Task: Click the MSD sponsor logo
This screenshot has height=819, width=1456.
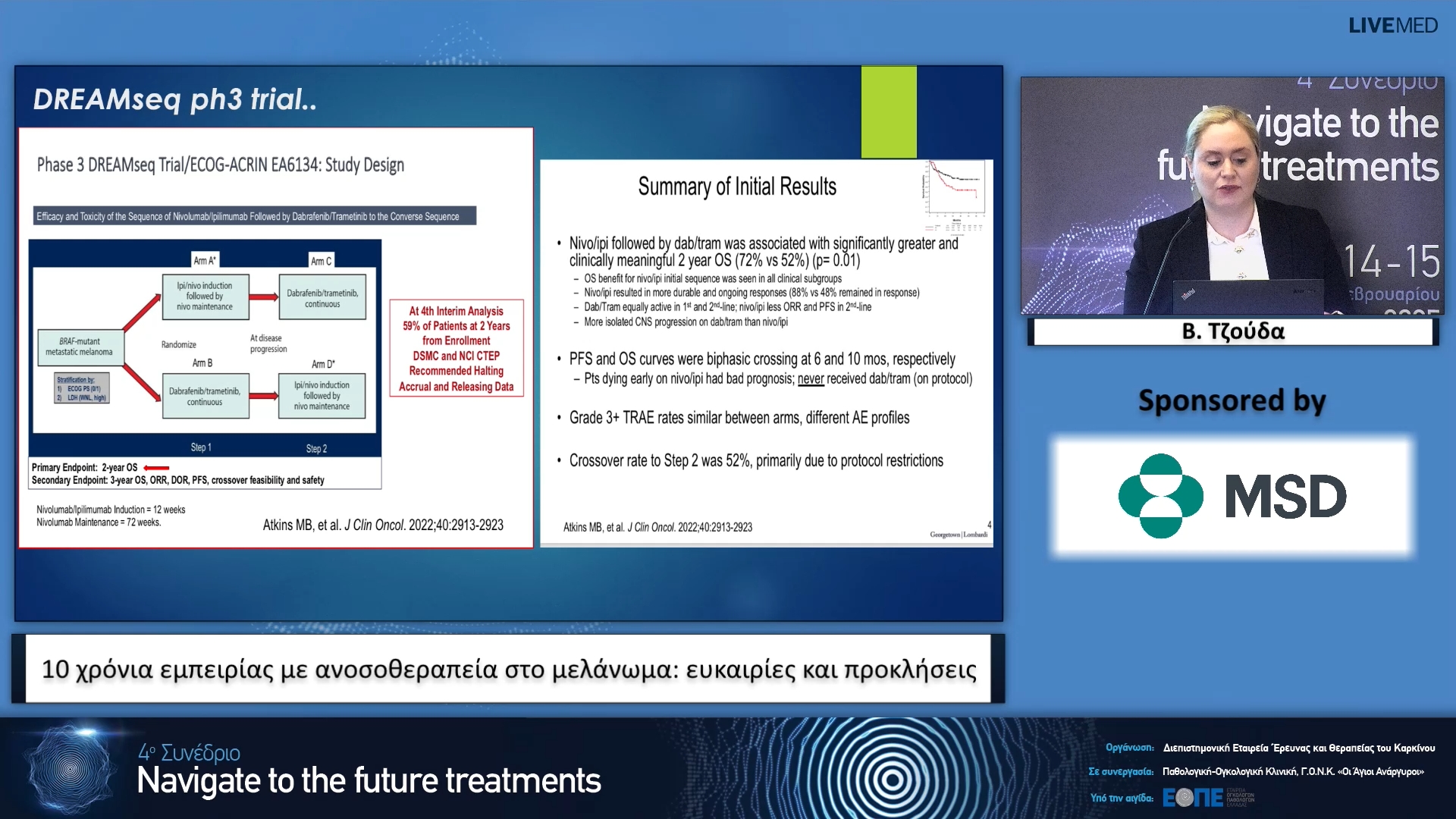Action: click(x=1232, y=497)
